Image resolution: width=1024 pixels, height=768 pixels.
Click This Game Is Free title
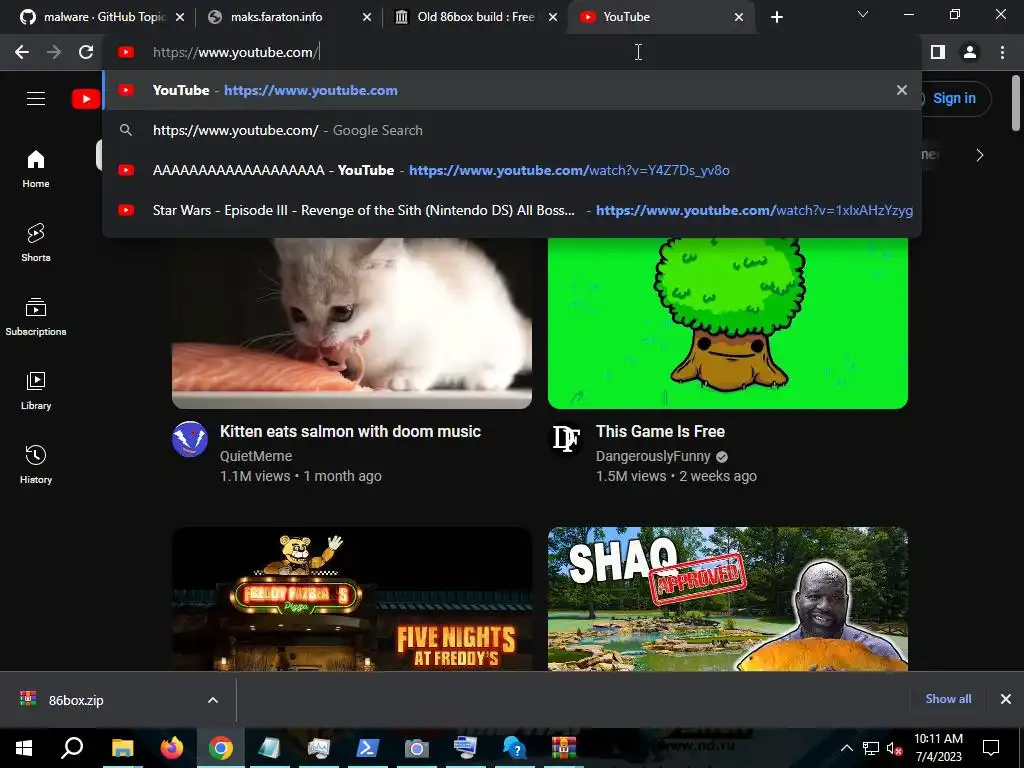point(660,432)
